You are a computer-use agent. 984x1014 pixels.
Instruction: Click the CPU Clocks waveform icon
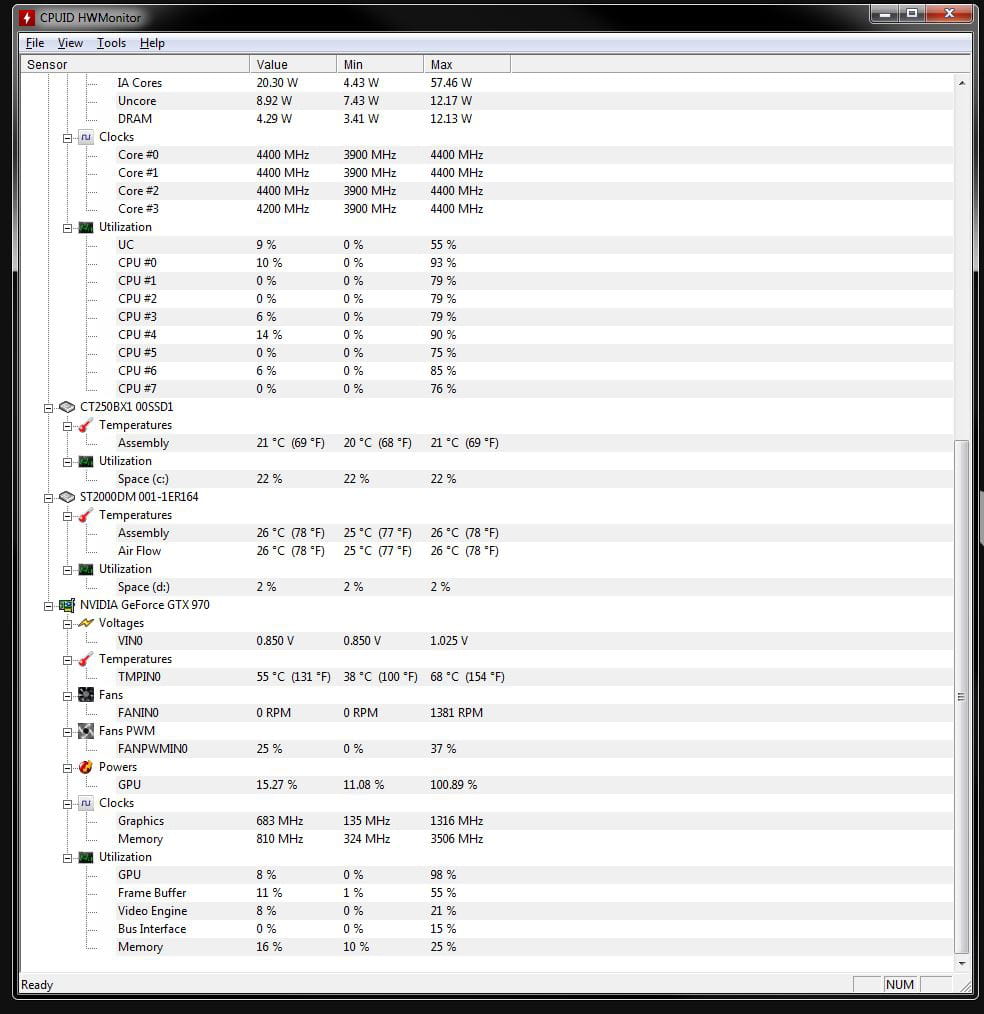pyautogui.click(x=86, y=137)
